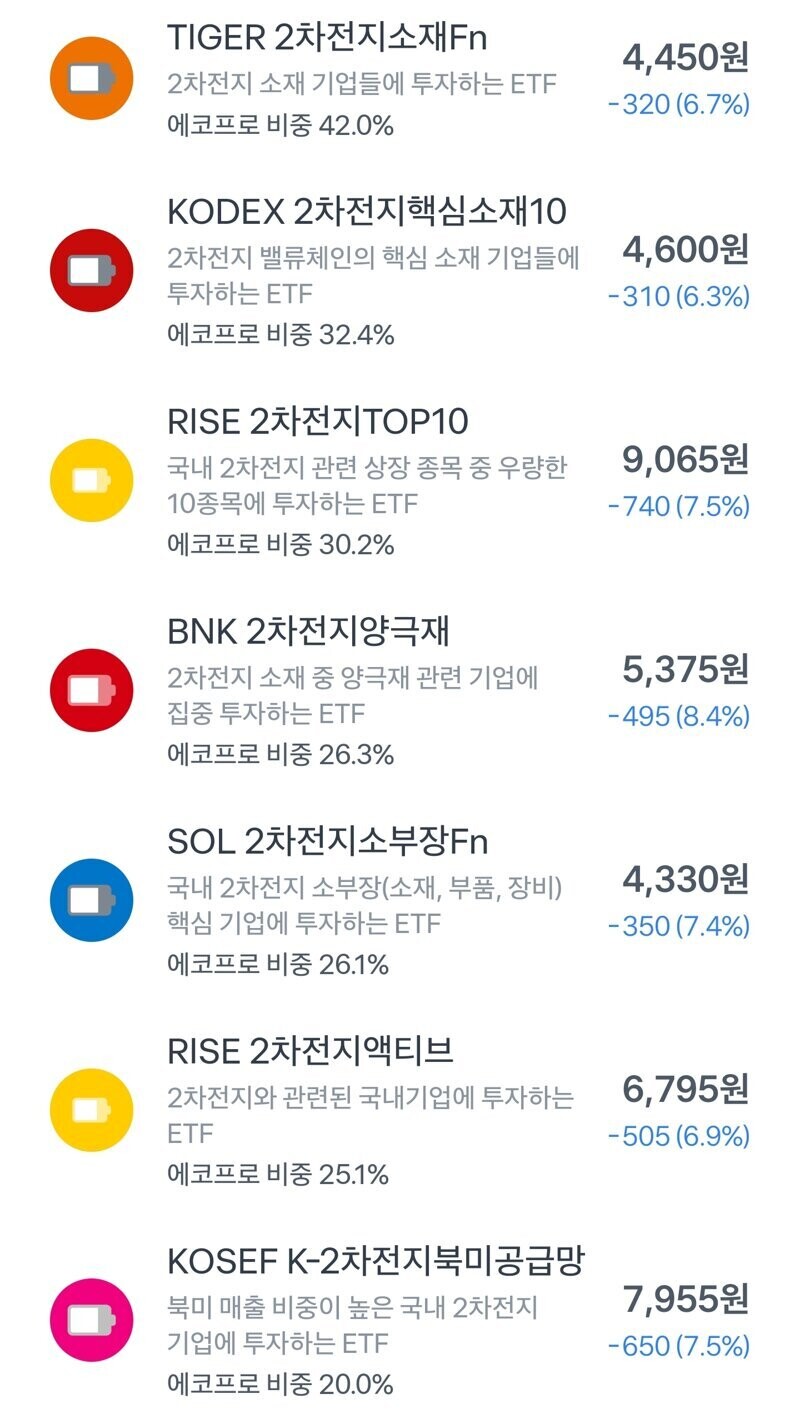The image size is (800, 1424).
Task: Open the KODEX 2차전지핵심소재10 ETF title
Action: point(366,211)
